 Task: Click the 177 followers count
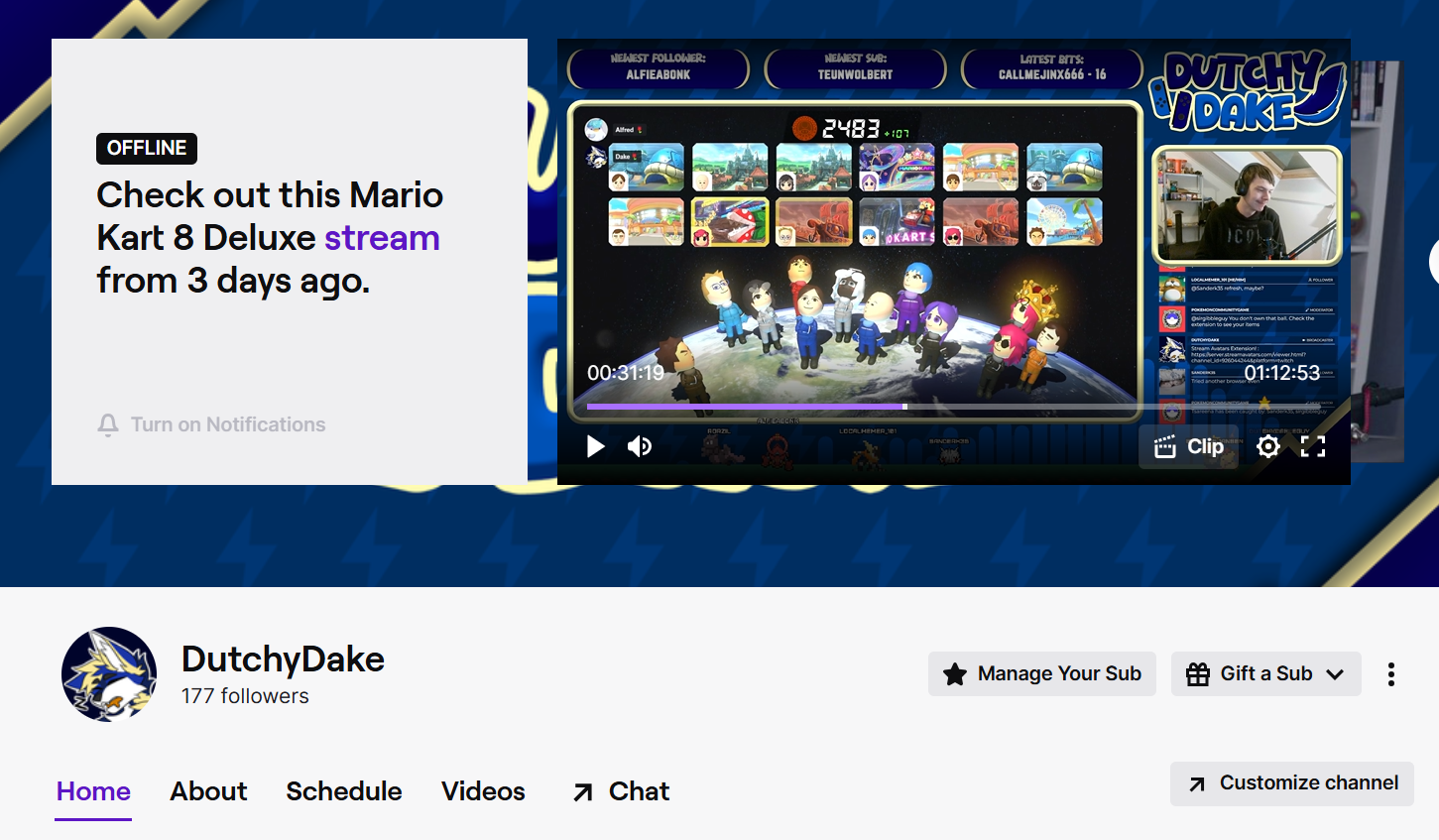pos(245,696)
